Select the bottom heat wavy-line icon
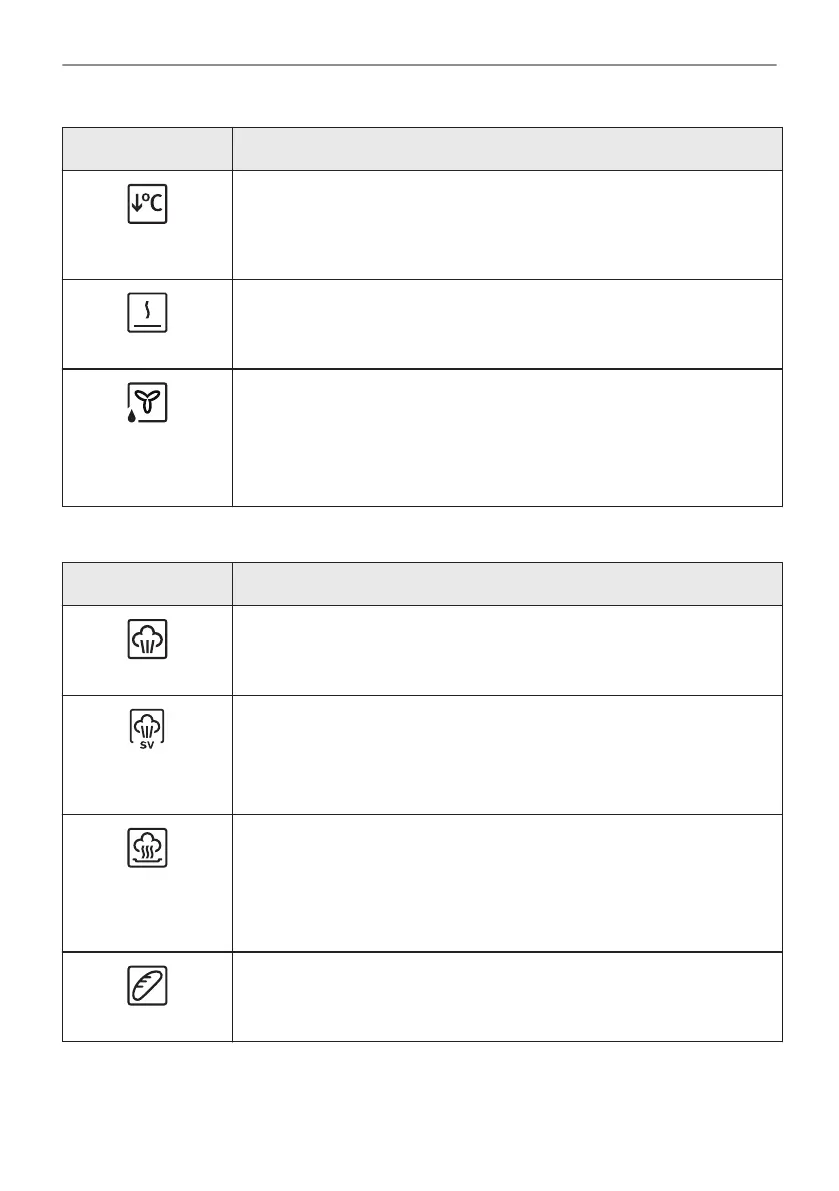839x1191 pixels. [x=147, y=313]
